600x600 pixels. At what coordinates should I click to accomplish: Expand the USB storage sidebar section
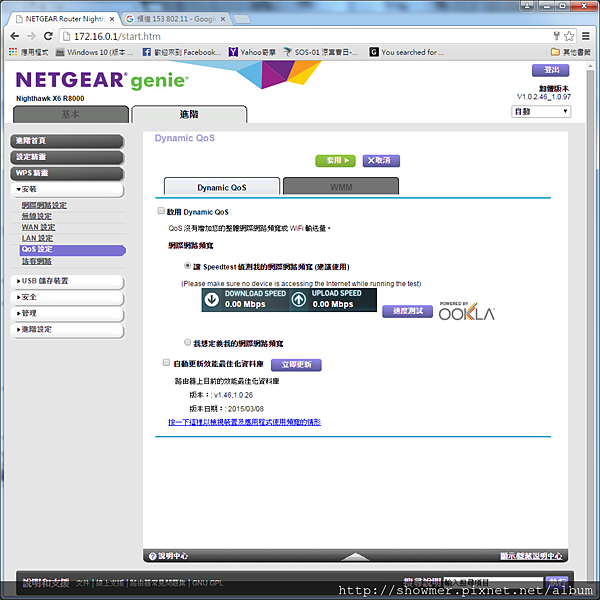pyautogui.click(x=67, y=281)
